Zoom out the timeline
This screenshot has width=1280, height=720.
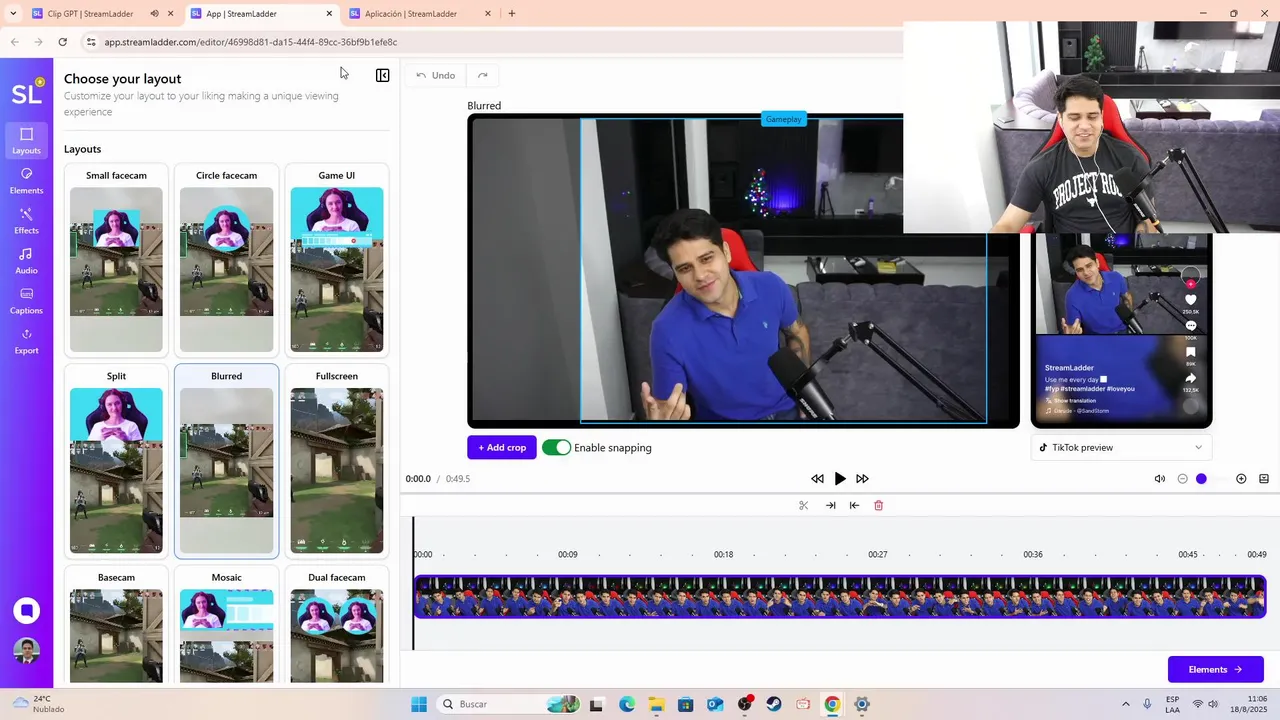coord(1182,479)
